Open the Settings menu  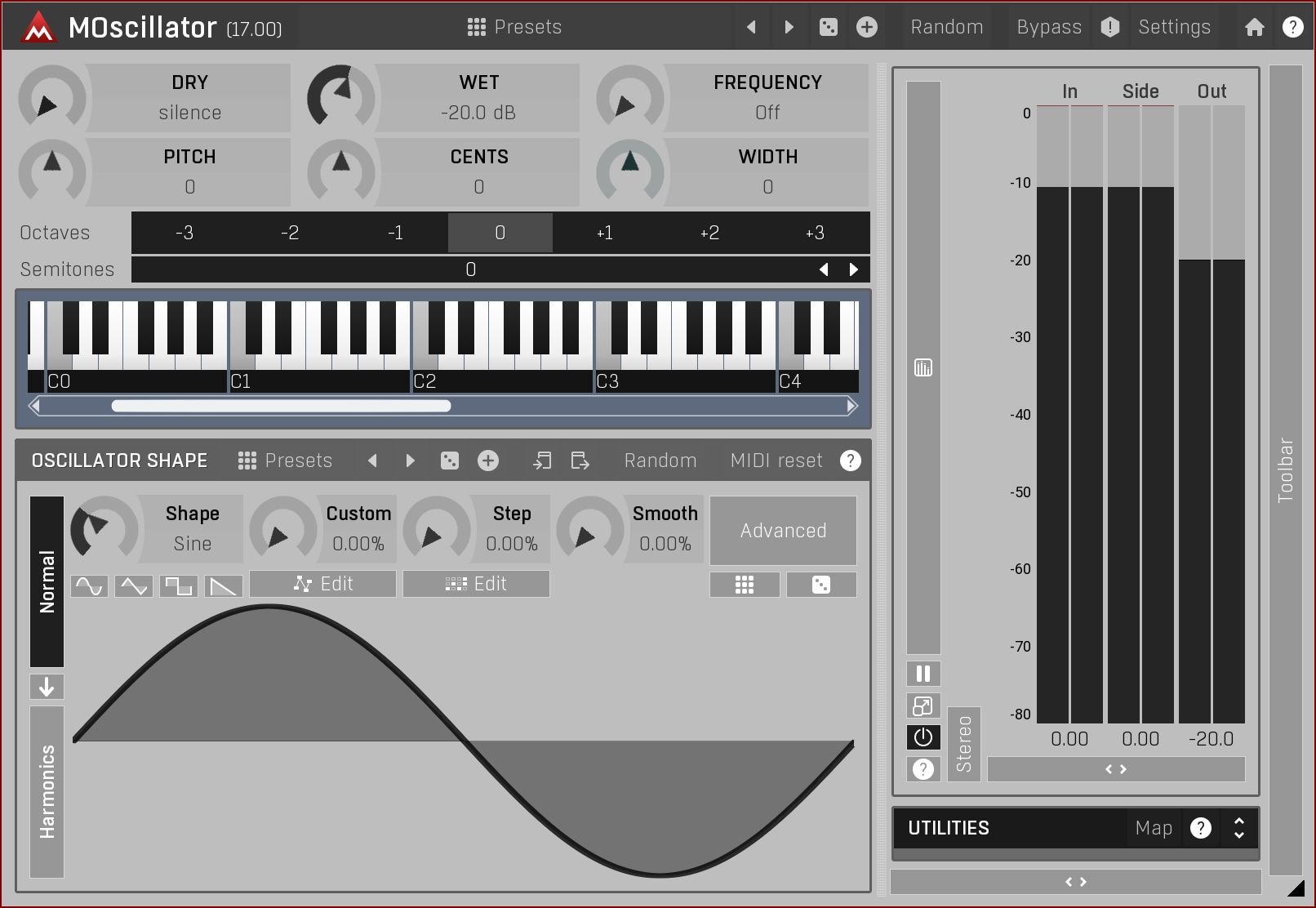coord(1174,27)
